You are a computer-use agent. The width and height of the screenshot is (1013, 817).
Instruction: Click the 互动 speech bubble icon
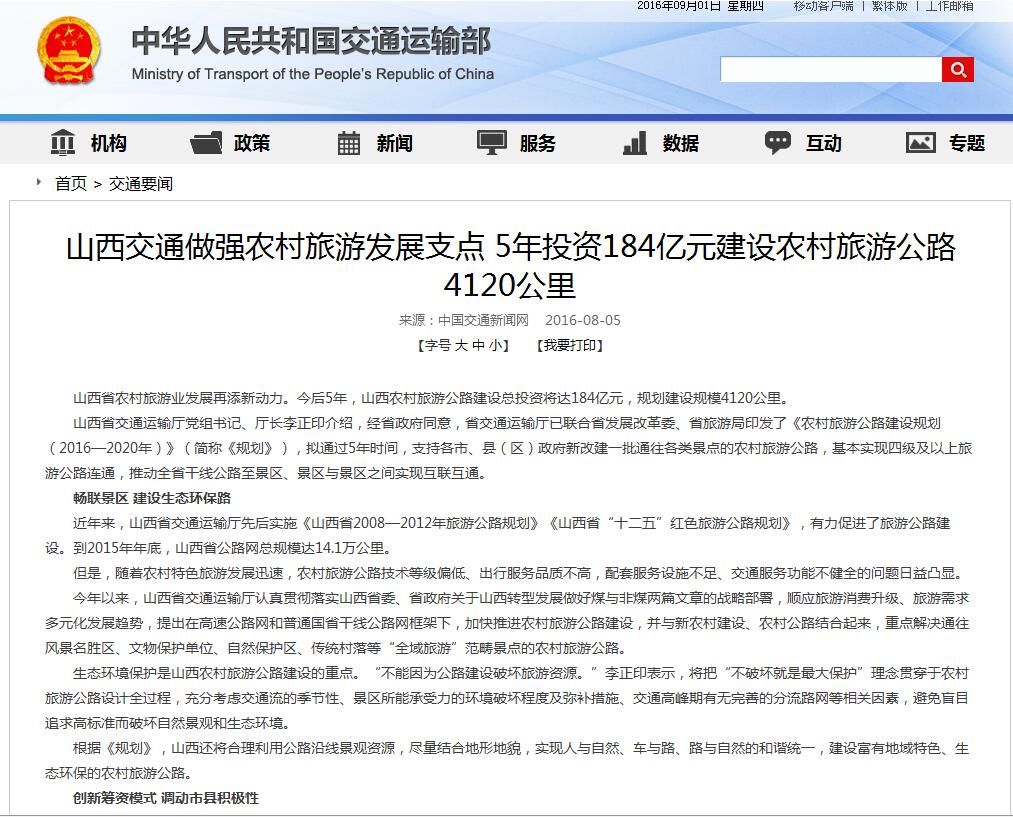point(777,143)
